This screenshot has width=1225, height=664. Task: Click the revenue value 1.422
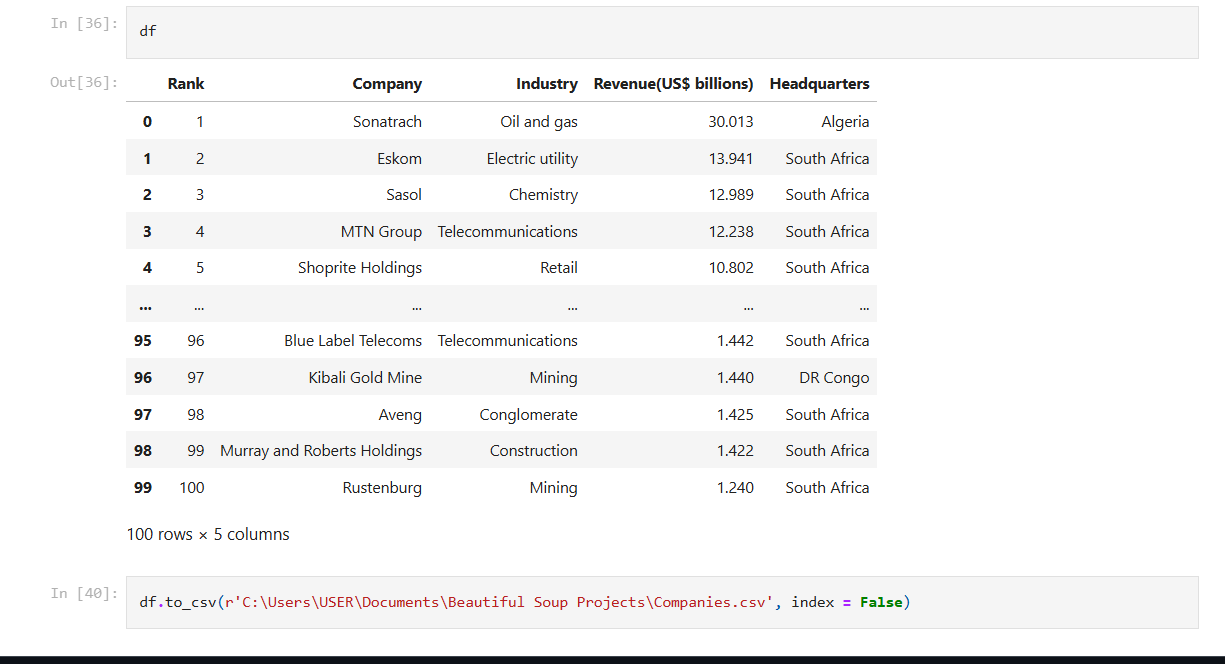tap(735, 451)
